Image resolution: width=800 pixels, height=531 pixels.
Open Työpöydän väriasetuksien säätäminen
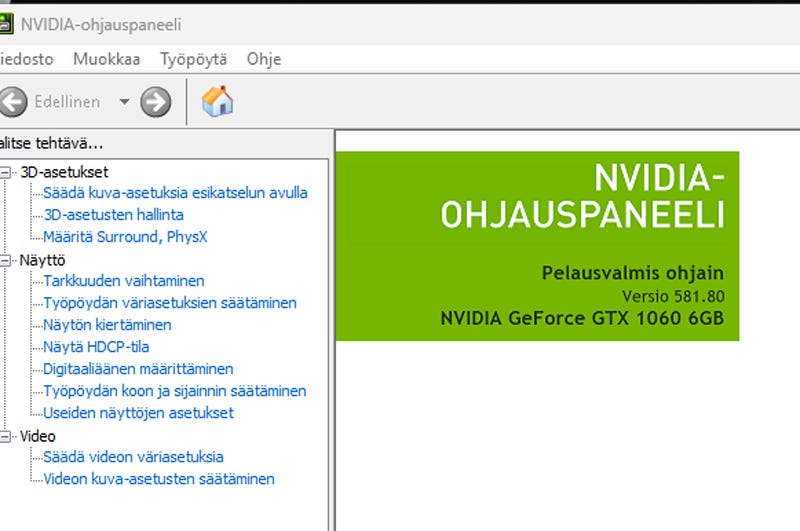pyautogui.click(x=170, y=303)
